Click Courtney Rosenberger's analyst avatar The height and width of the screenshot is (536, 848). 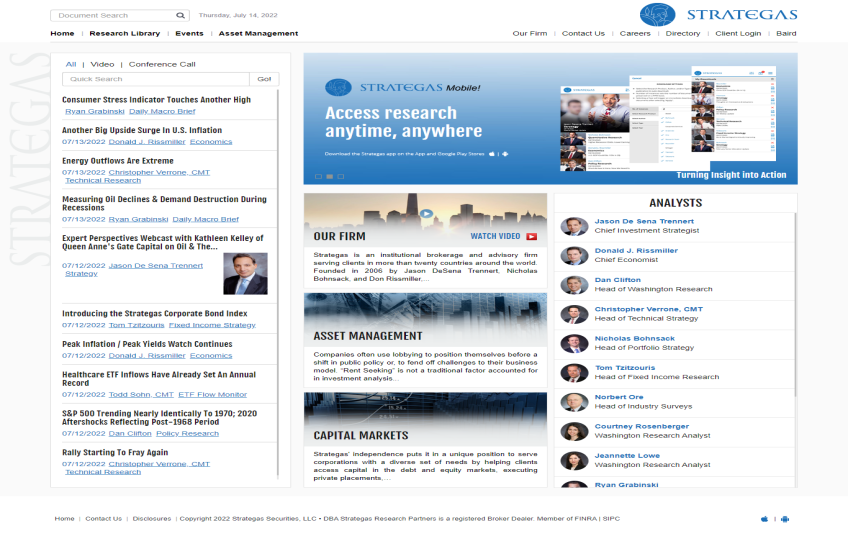click(574, 431)
